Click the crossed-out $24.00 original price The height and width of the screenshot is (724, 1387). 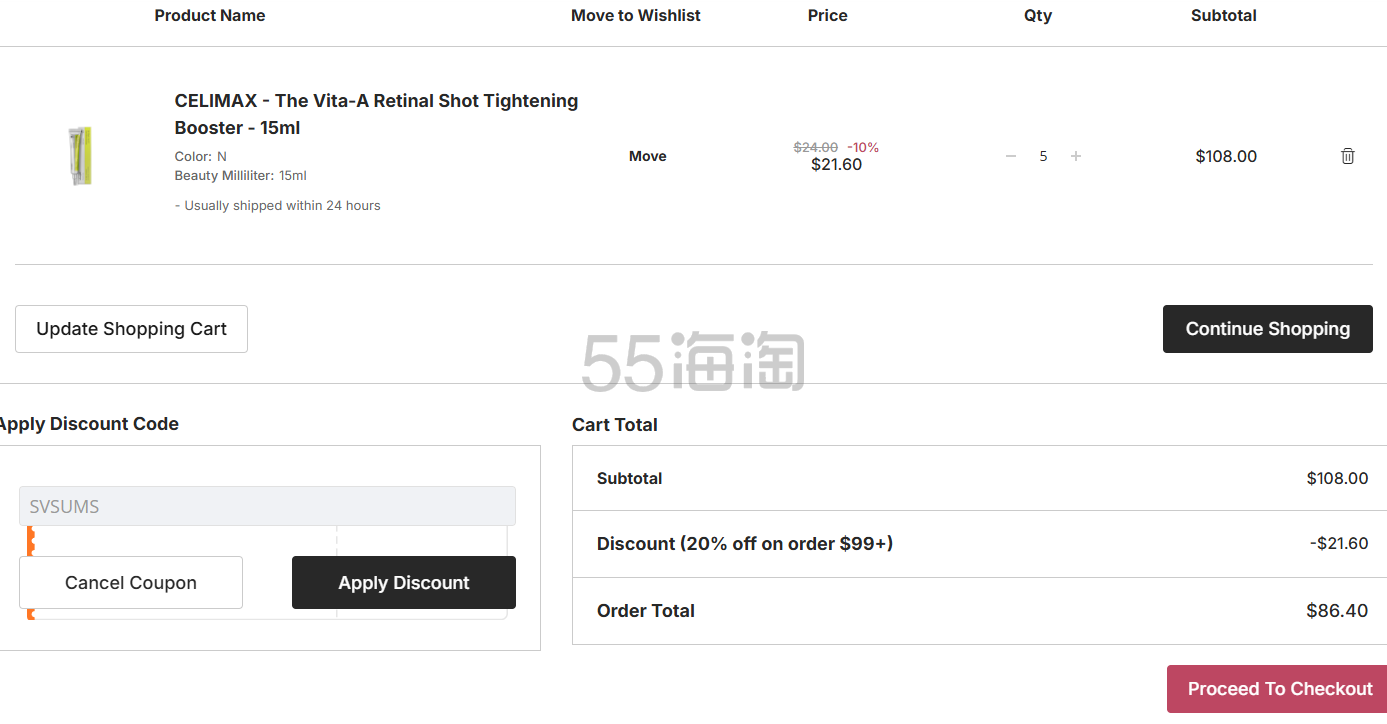[x=816, y=147]
